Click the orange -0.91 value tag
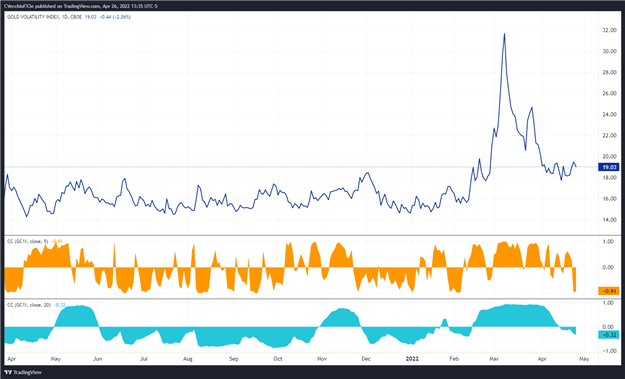Screen dimensions: 625x379 coord(608,291)
